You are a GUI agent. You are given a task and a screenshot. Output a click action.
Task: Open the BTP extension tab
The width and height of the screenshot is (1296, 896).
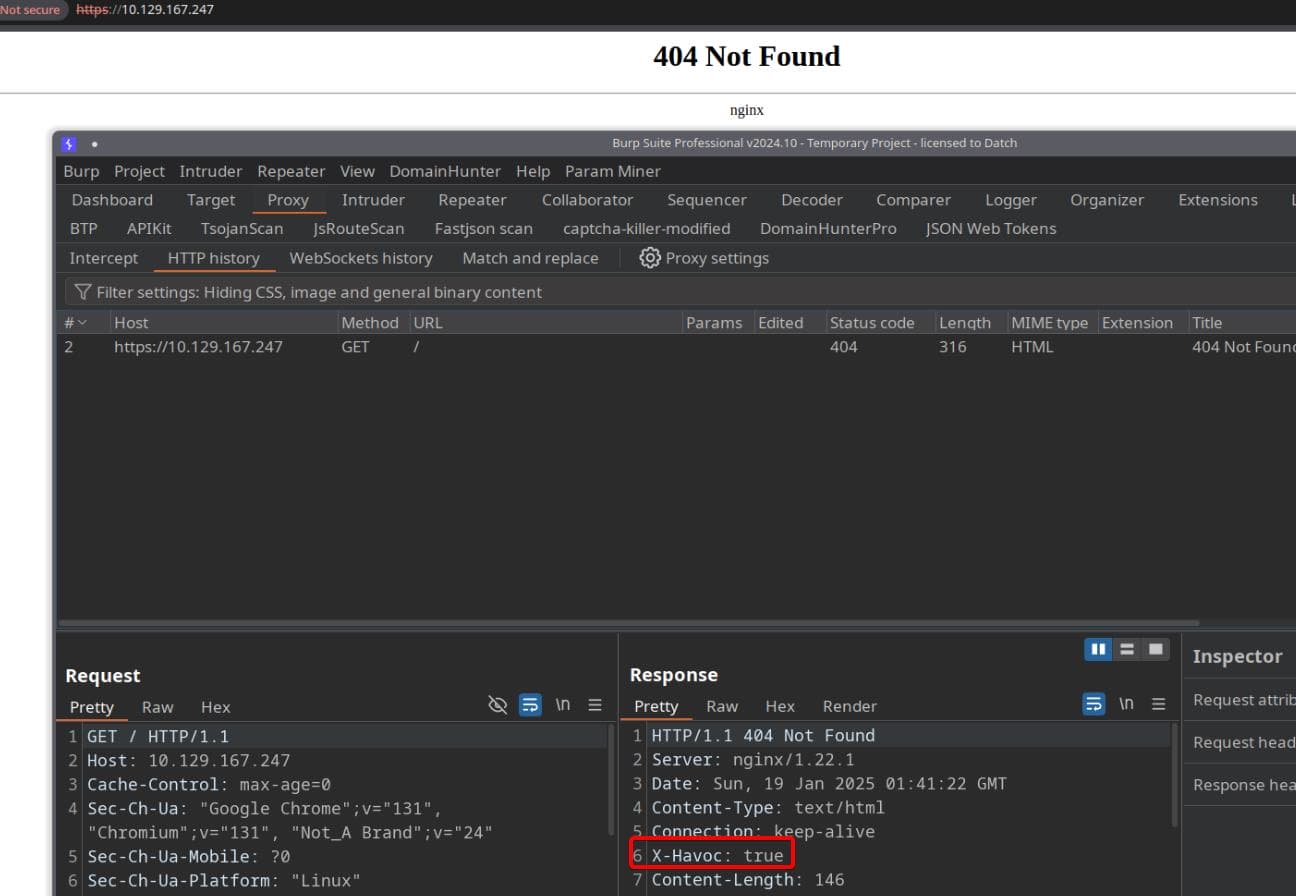tap(84, 228)
